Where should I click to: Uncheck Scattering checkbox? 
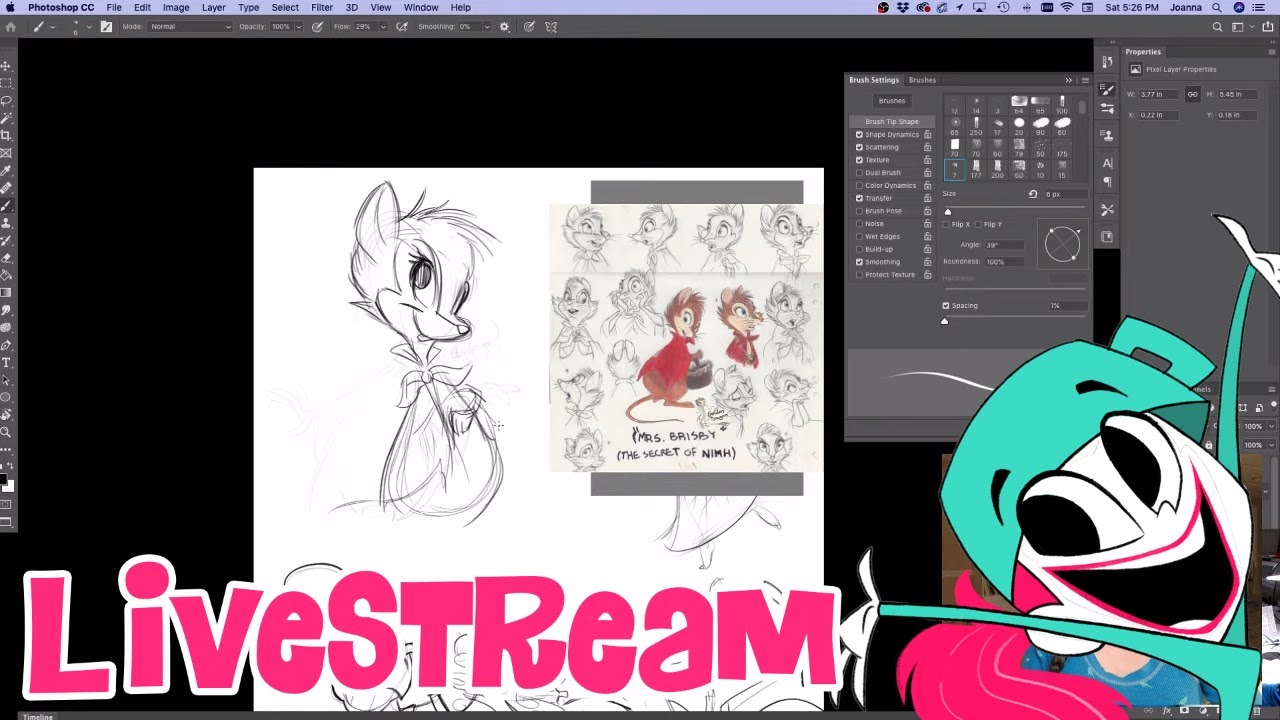pos(859,147)
